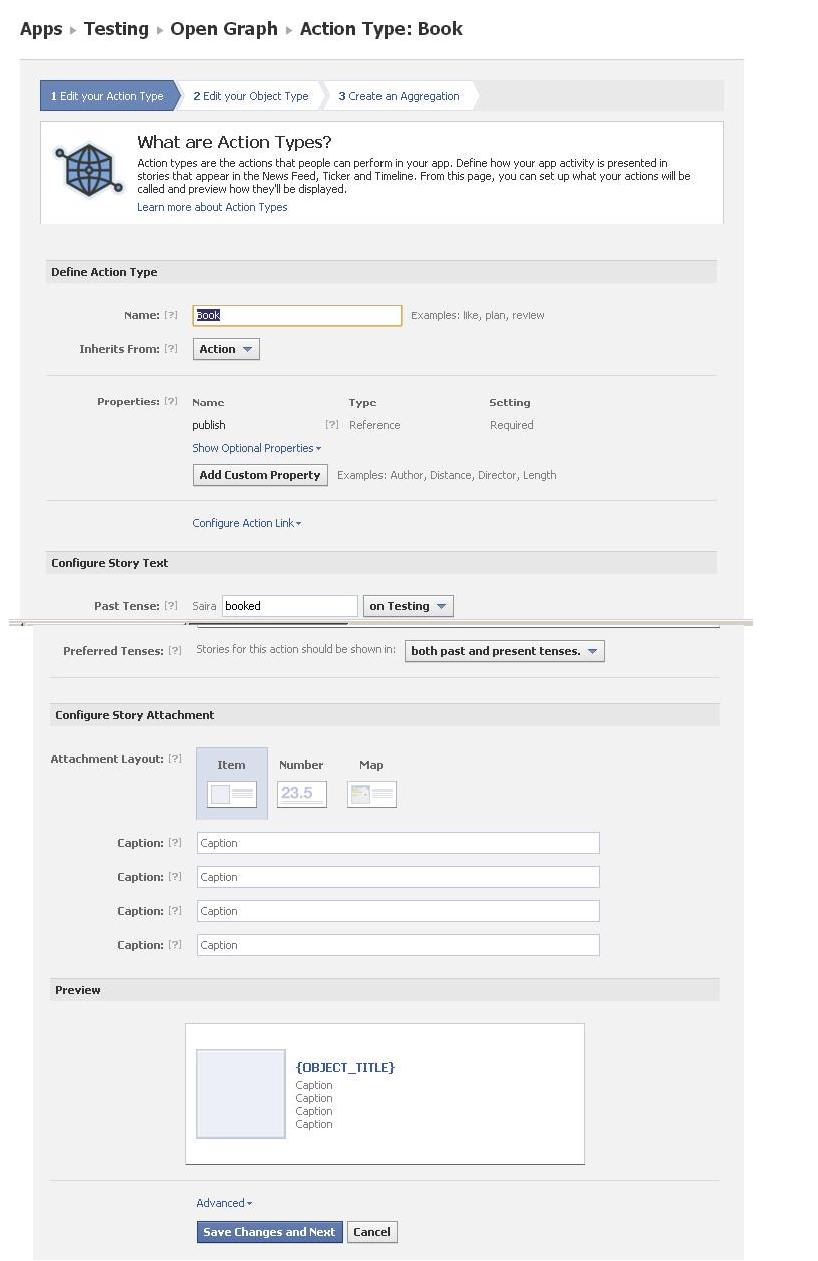
Task: Click help [?] next to Past Tense
Action: coord(171,606)
